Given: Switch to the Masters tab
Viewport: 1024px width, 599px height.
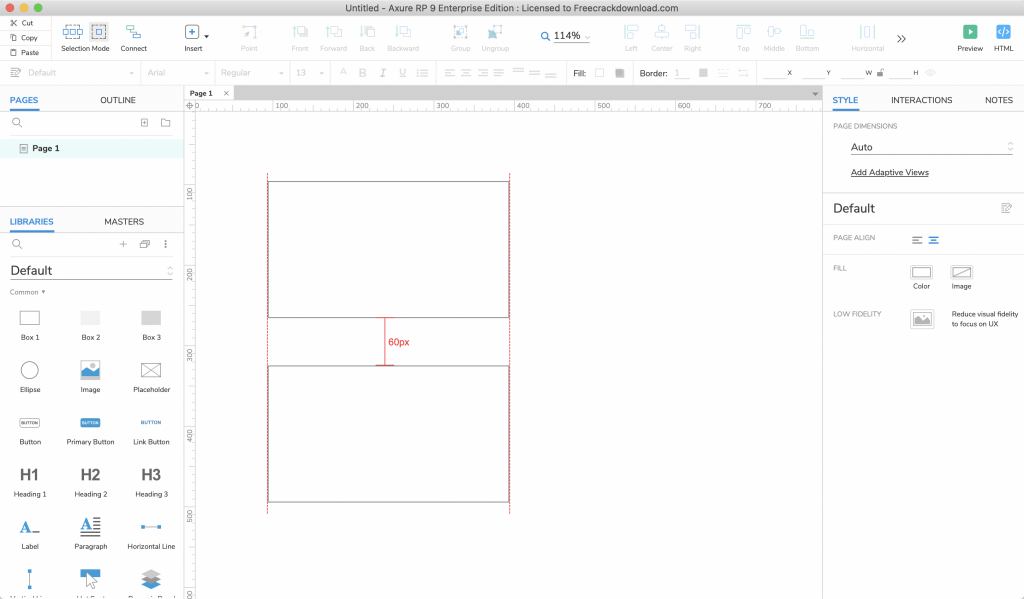Looking at the screenshot, I should (x=124, y=221).
